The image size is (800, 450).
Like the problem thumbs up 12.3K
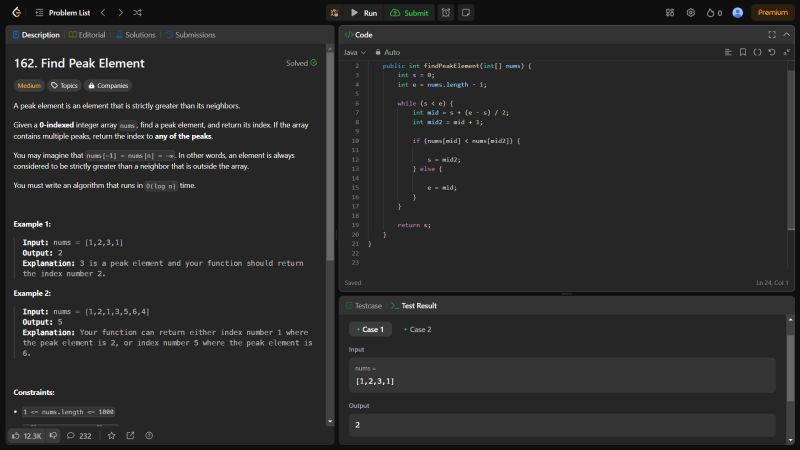click(x=27, y=436)
